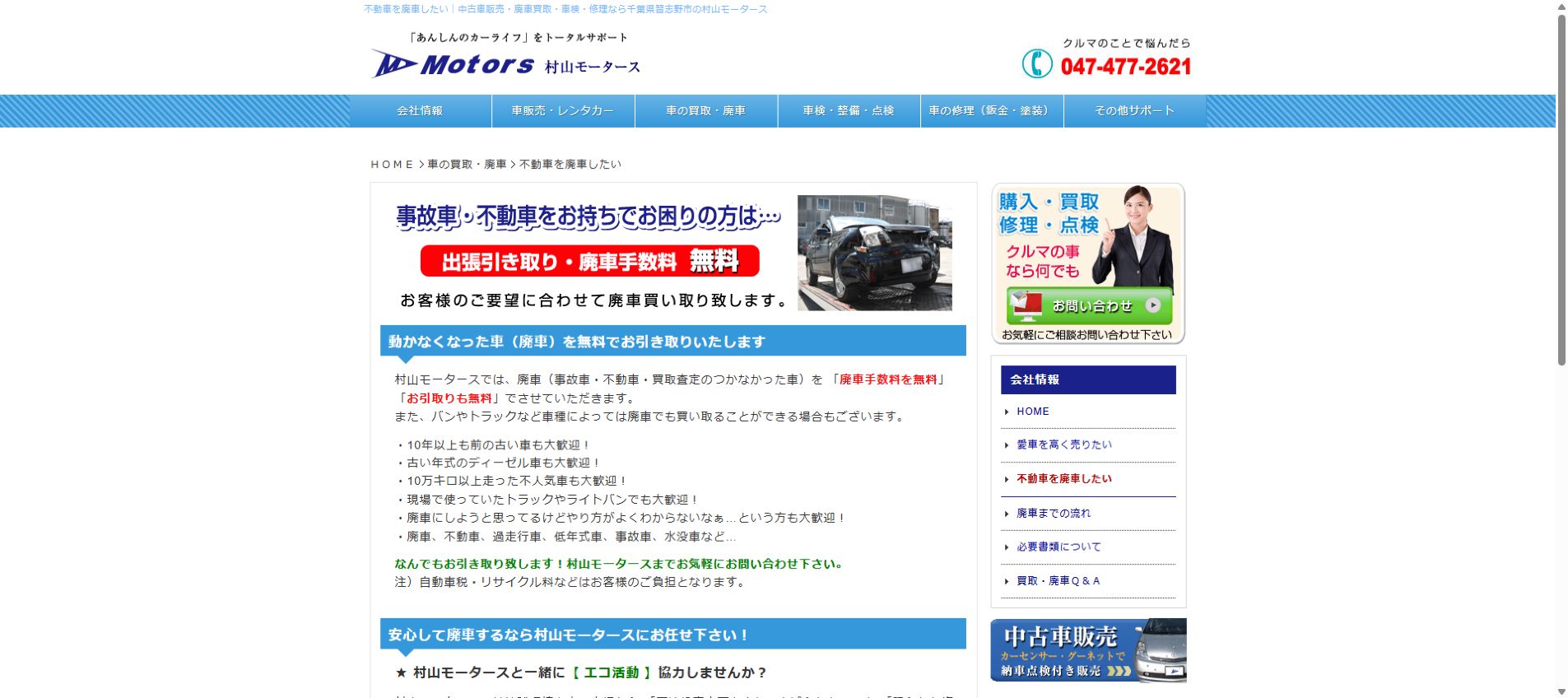The image size is (1568, 698).
Task: Click 車の買取・廃車 breadcrumb link
Action: click(467, 165)
